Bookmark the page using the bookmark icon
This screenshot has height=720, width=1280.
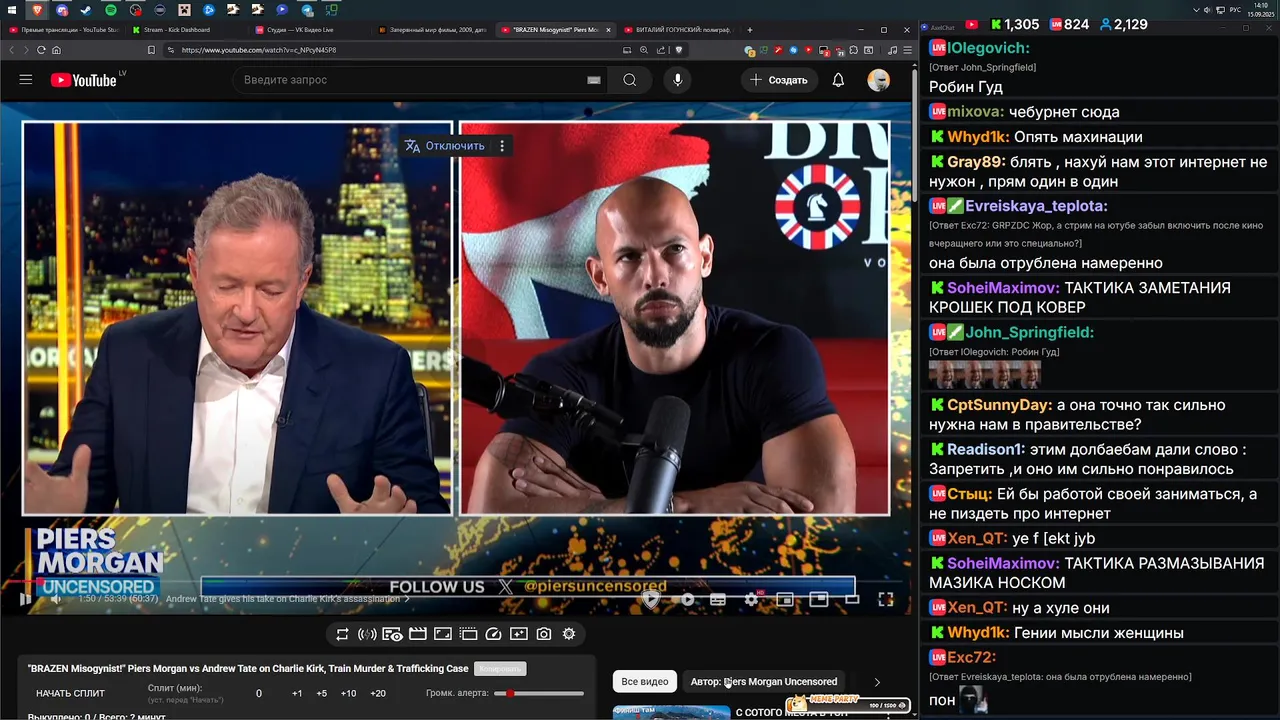pyautogui.click(x=151, y=50)
